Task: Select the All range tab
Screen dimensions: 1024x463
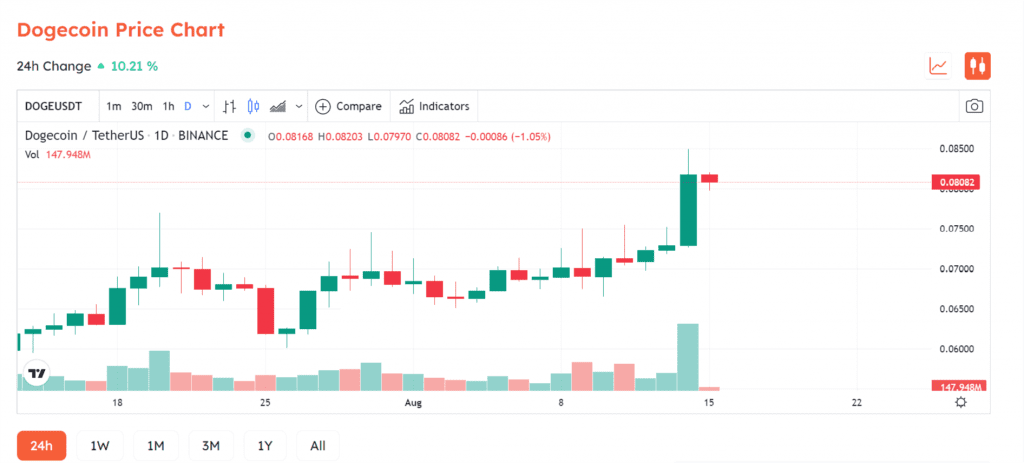Action: [317, 446]
